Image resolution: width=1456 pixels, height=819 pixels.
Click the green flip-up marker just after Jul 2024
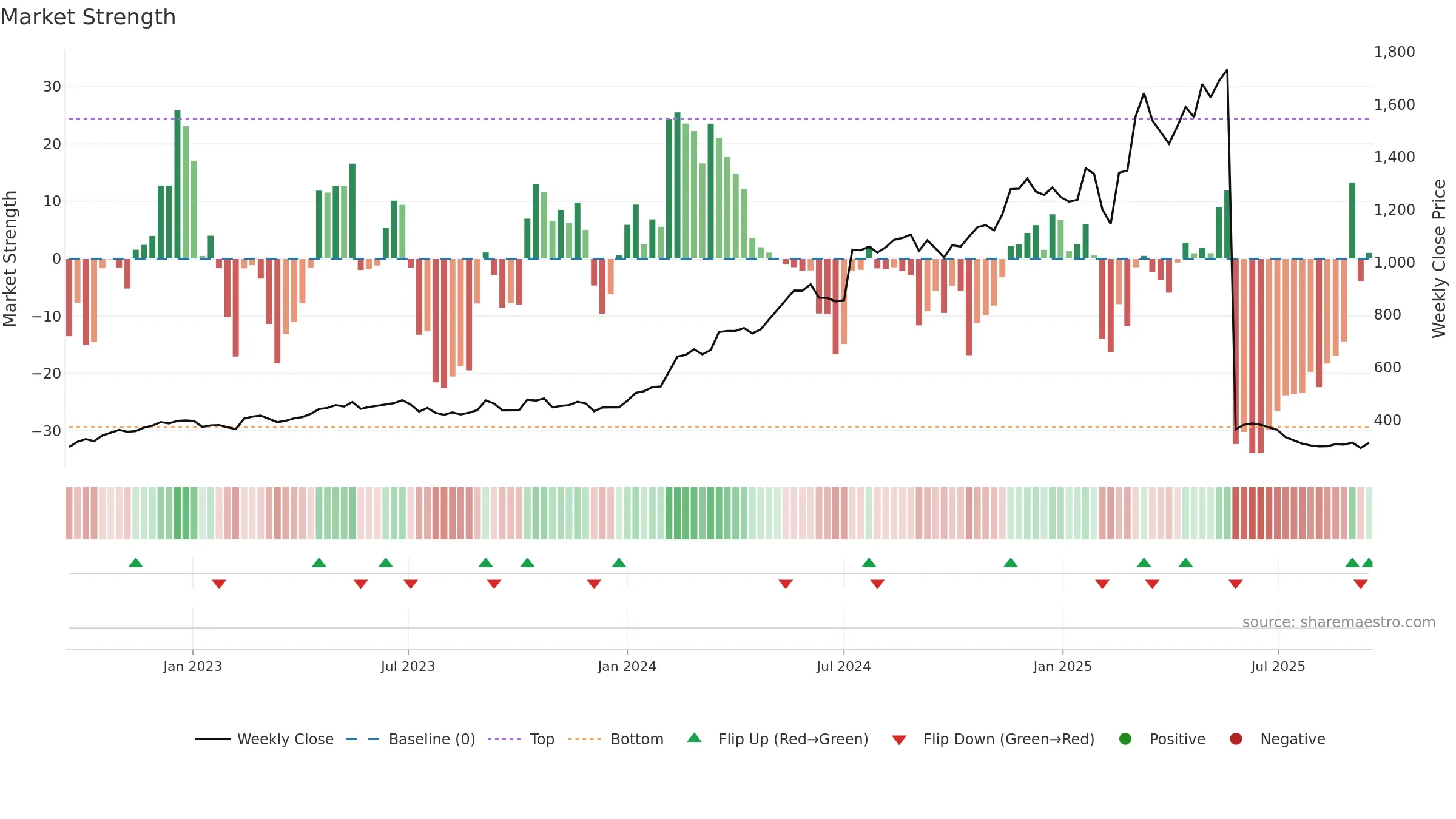click(x=869, y=563)
